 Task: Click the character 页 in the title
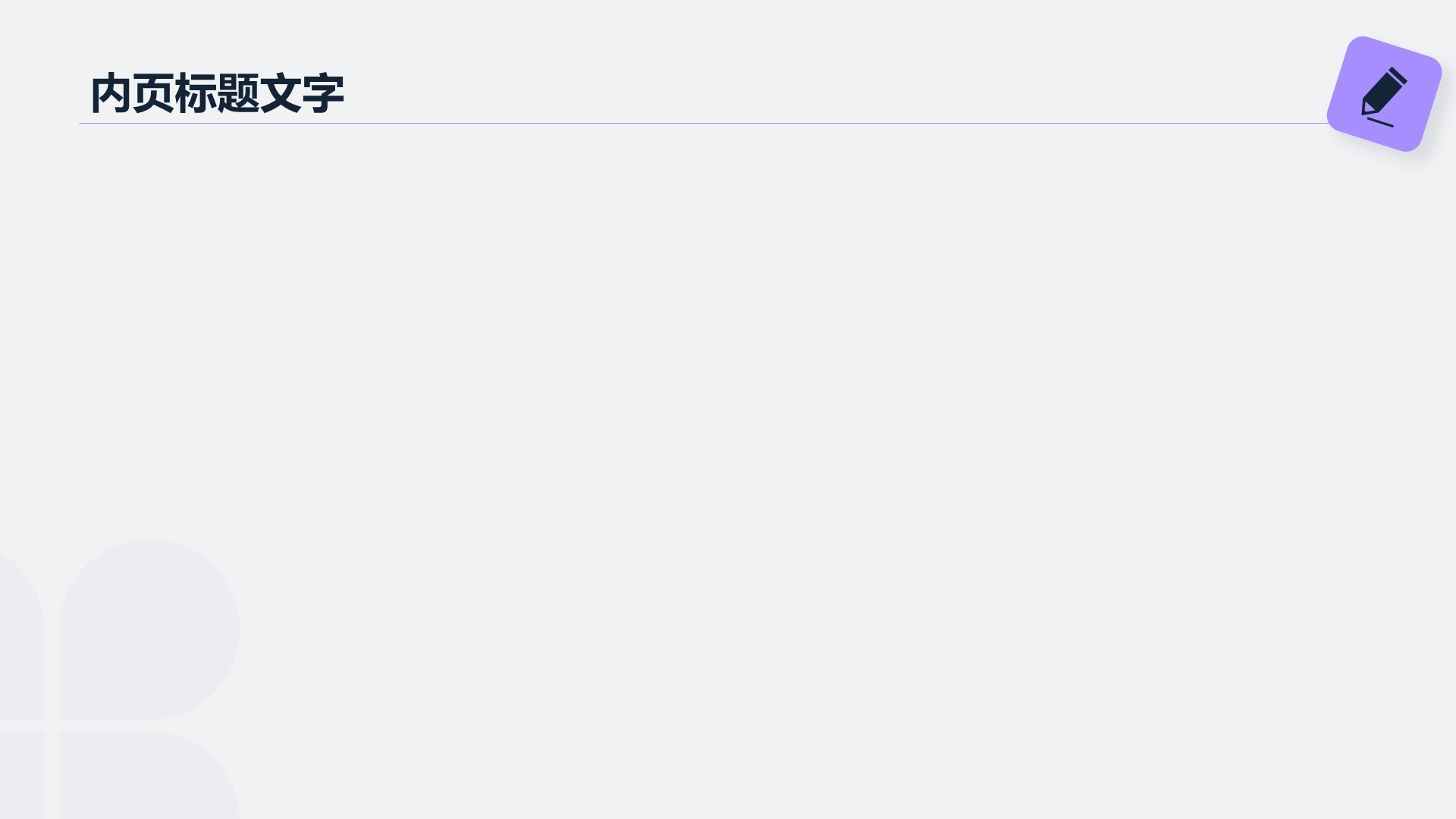(x=153, y=94)
